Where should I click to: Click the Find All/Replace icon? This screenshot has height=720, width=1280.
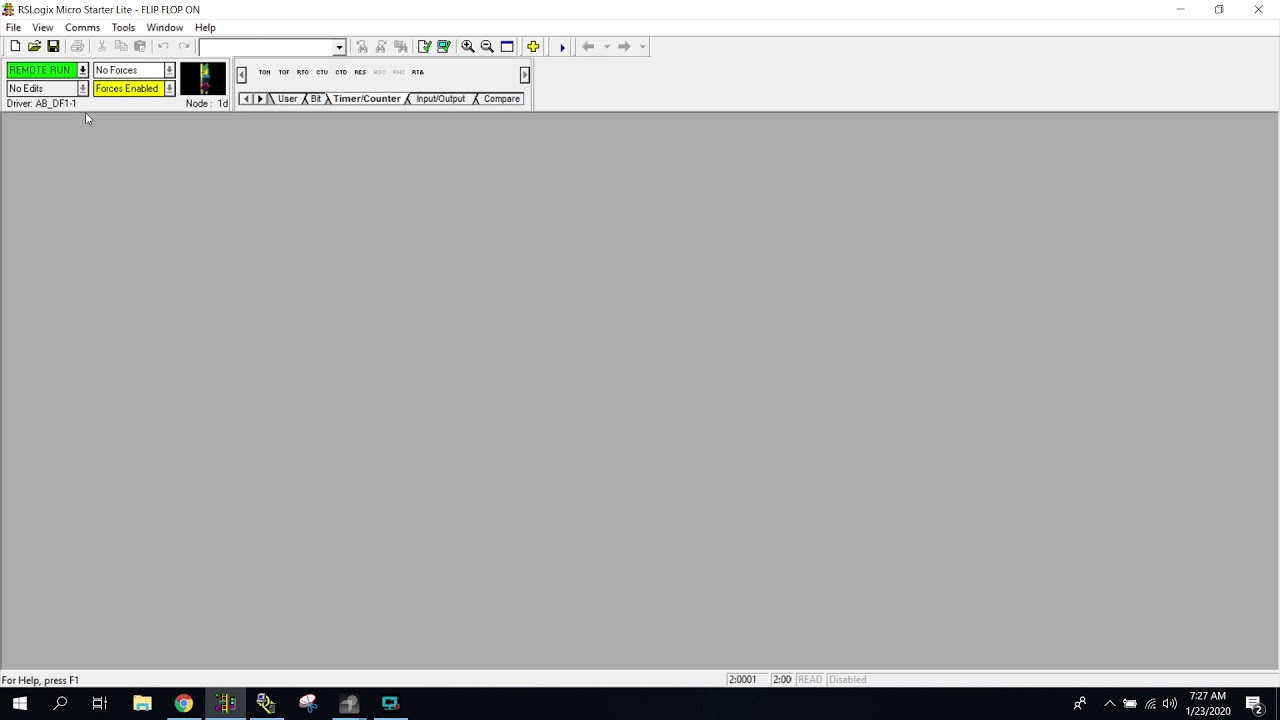(401, 46)
